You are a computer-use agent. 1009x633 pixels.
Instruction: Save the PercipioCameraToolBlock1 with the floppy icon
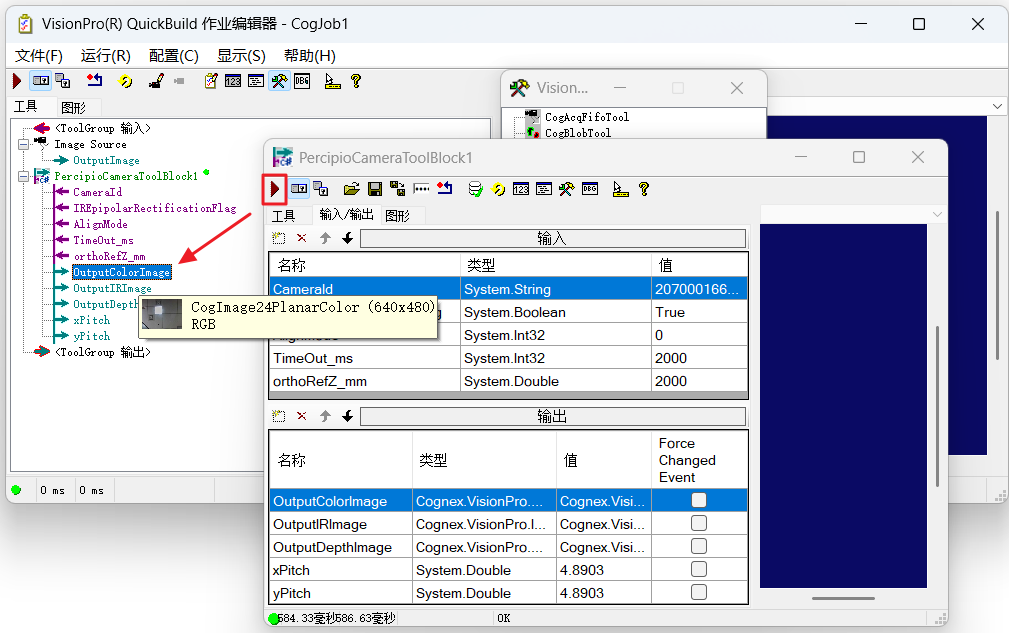375,189
